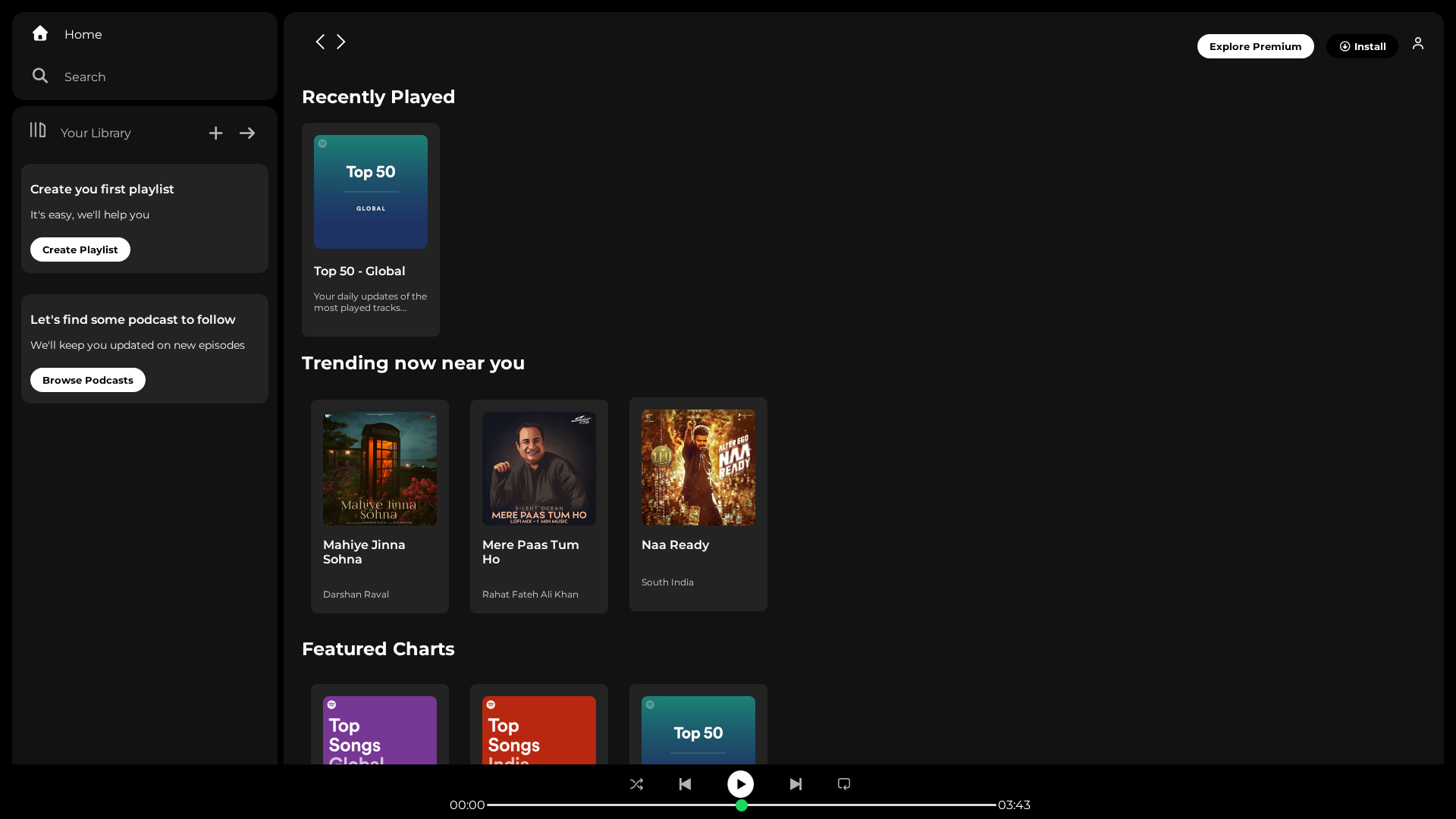Click the Install button

[x=1362, y=46]
